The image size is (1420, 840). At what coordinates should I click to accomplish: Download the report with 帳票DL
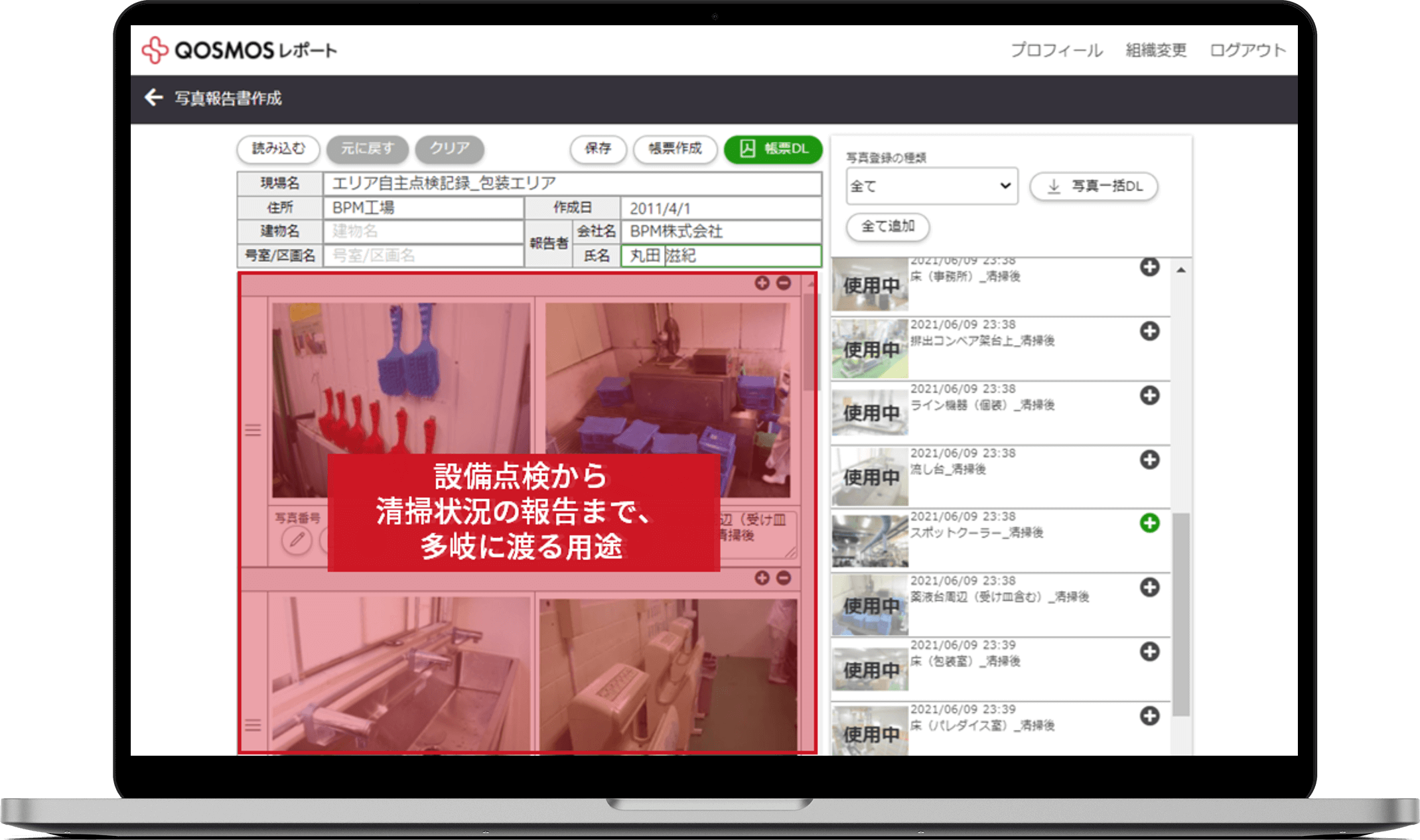(773, 149)
